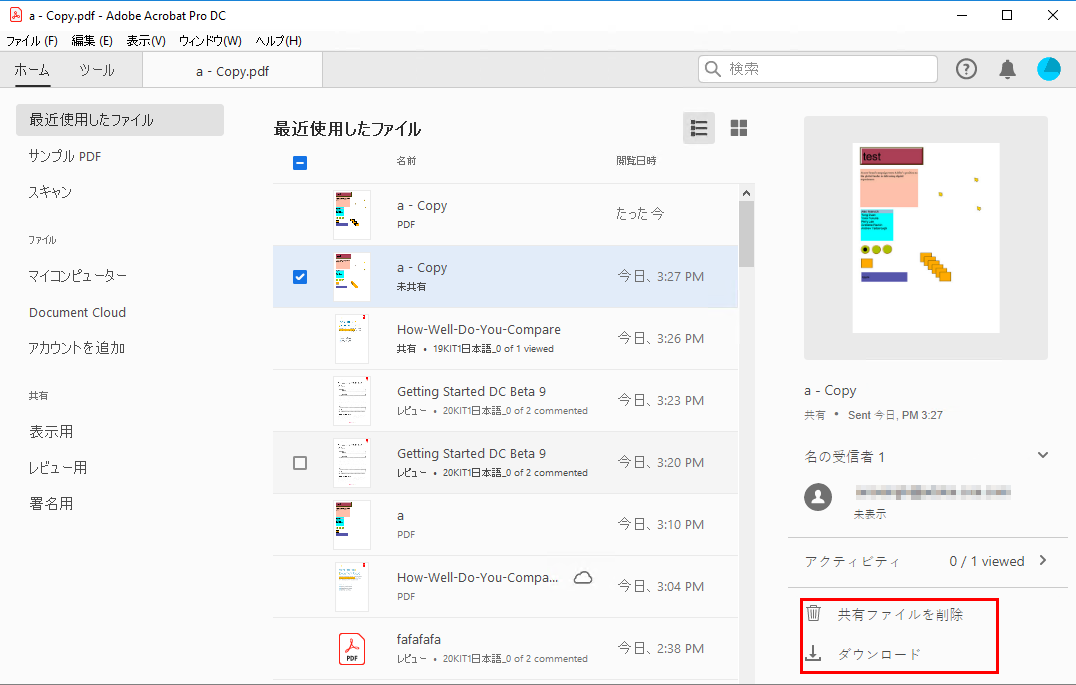Click the file list scrollbar thumb

(747, 234)
